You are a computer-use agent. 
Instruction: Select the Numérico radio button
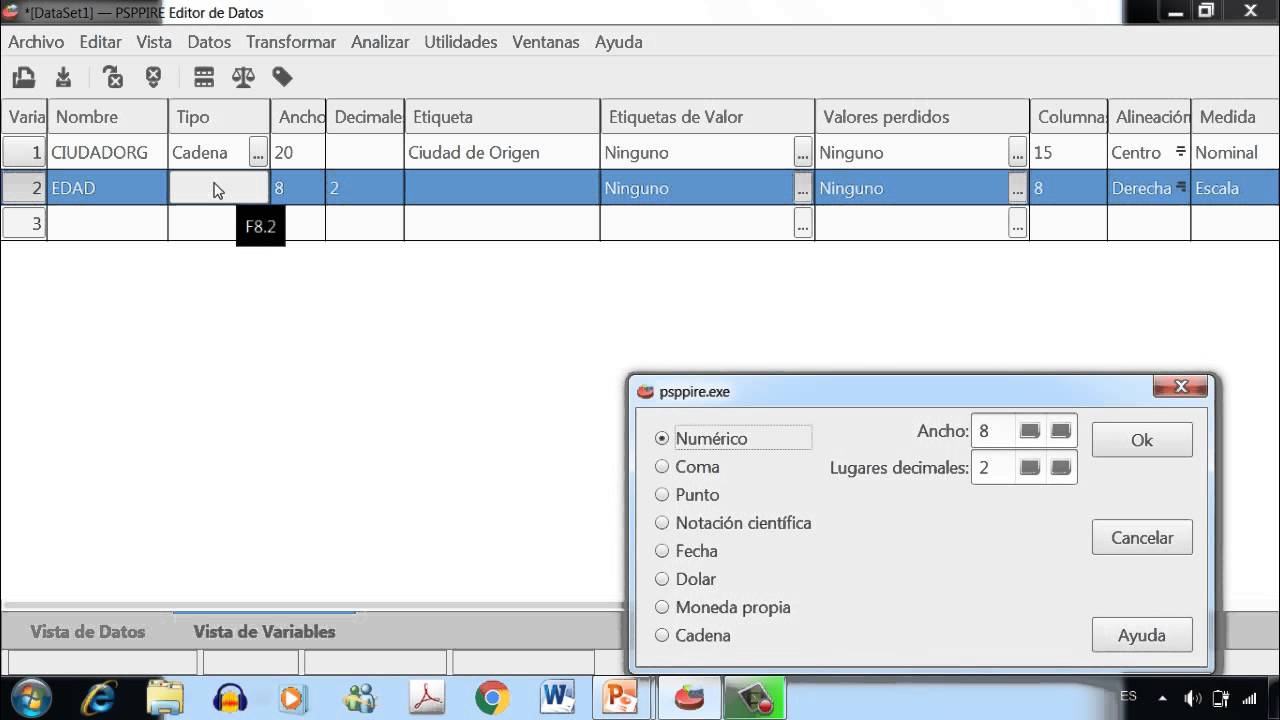(662, 438)
